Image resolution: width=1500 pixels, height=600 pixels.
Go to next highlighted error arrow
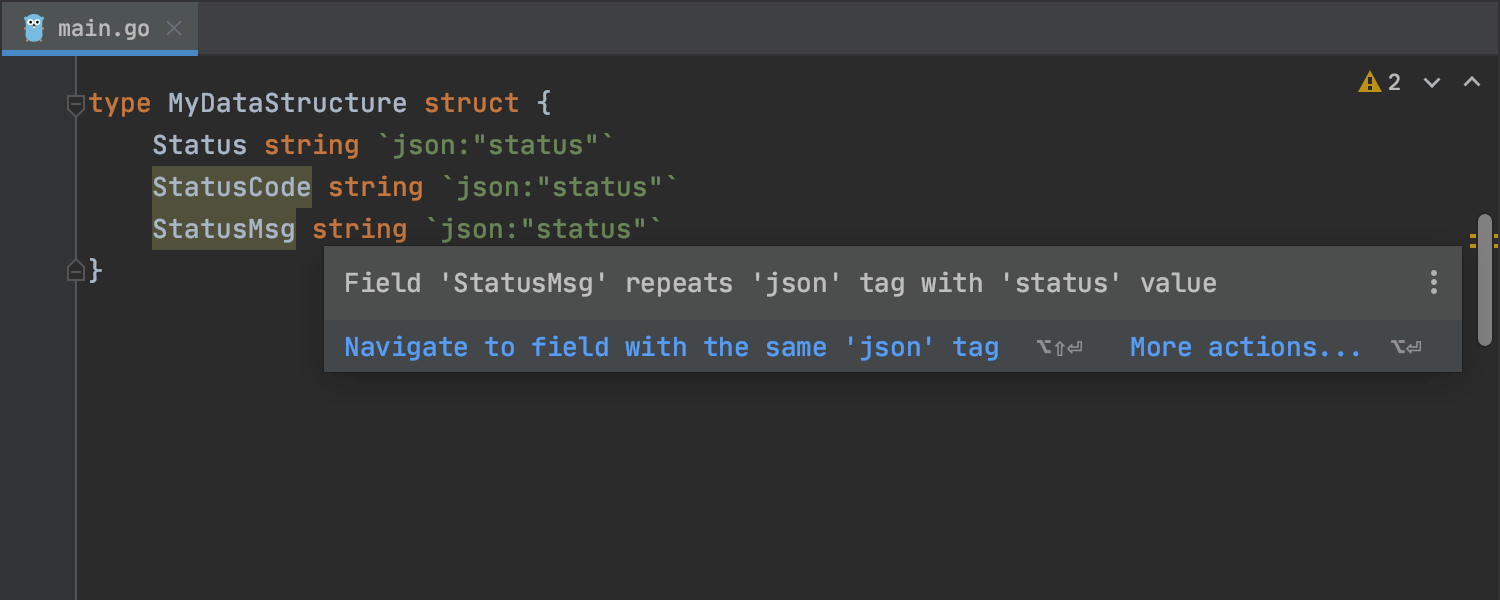point(1432,82)
